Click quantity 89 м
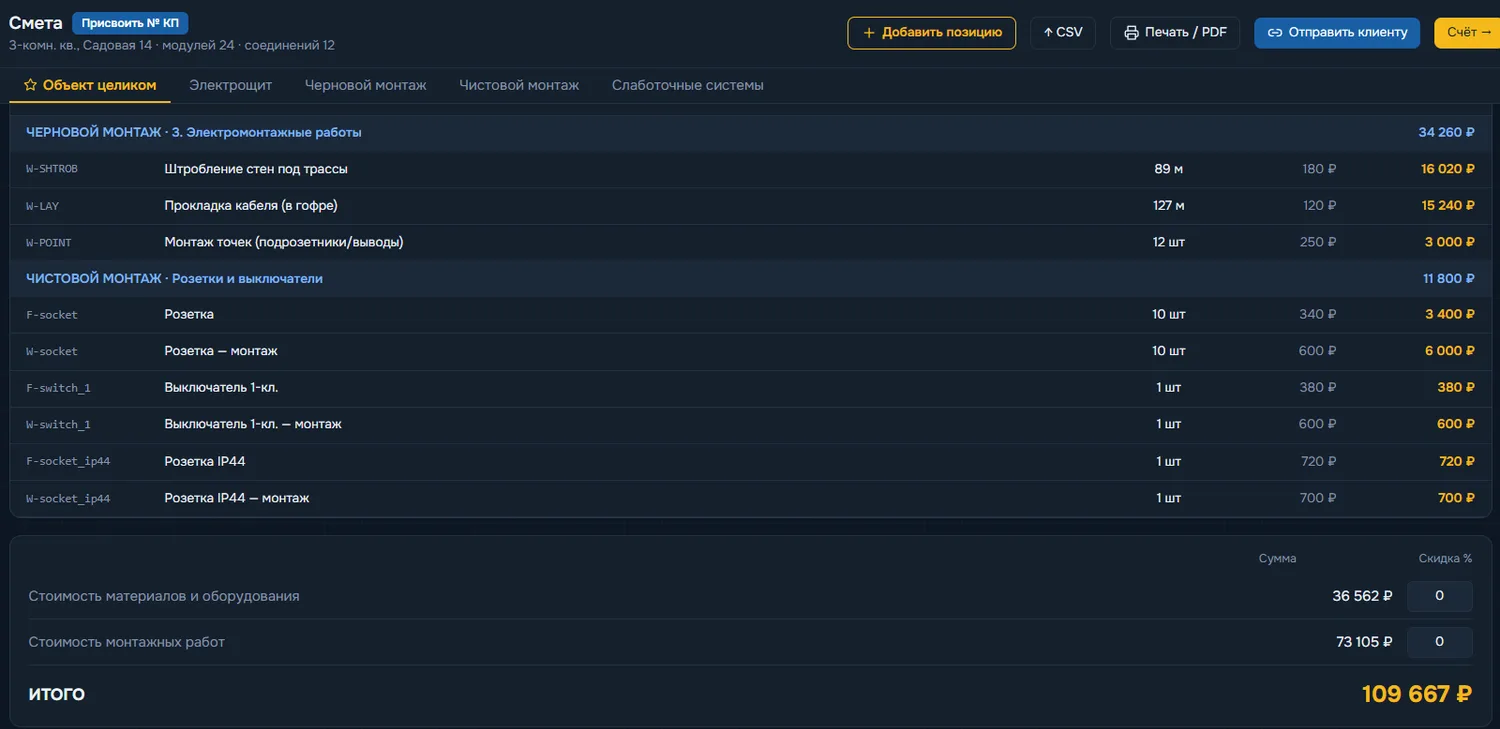 pyautogui.click(x=1169, y=169)
